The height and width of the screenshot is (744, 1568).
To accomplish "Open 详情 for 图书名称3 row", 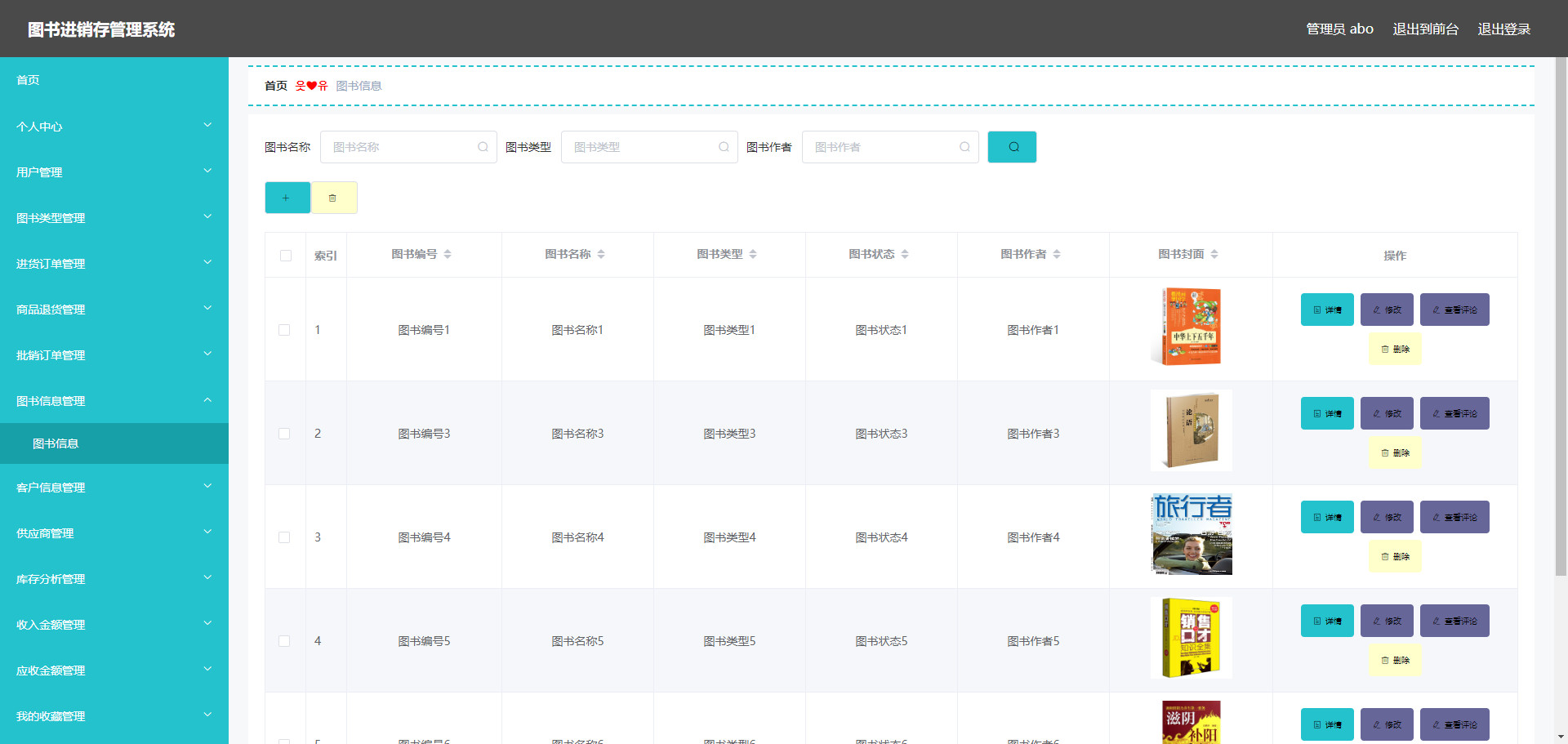I will coord(1327,413).
